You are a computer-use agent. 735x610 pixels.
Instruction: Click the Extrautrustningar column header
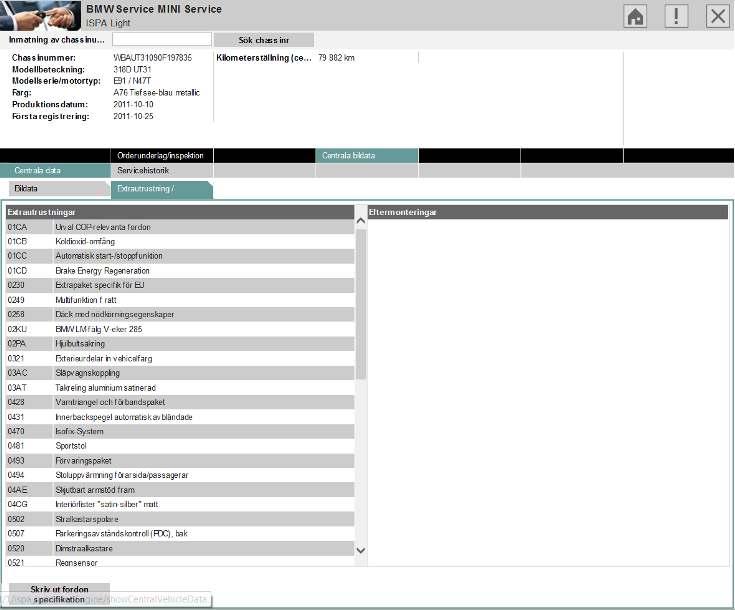(x=180, y=212)
